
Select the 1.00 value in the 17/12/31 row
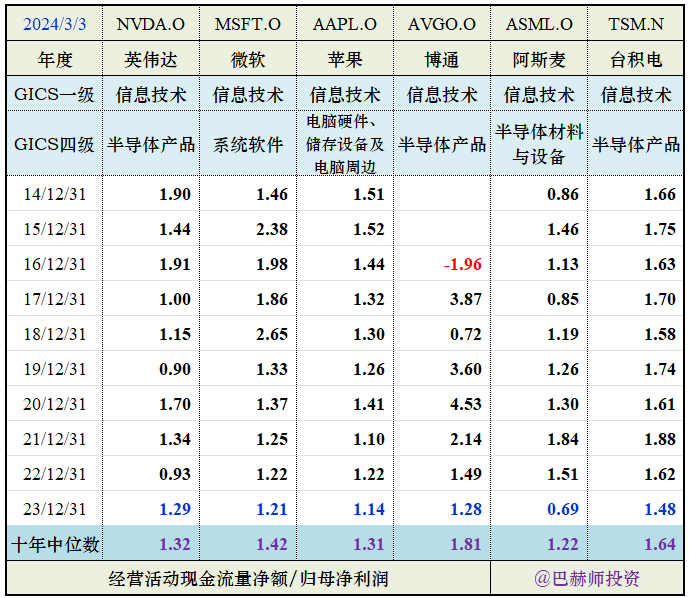pos(175,299)
